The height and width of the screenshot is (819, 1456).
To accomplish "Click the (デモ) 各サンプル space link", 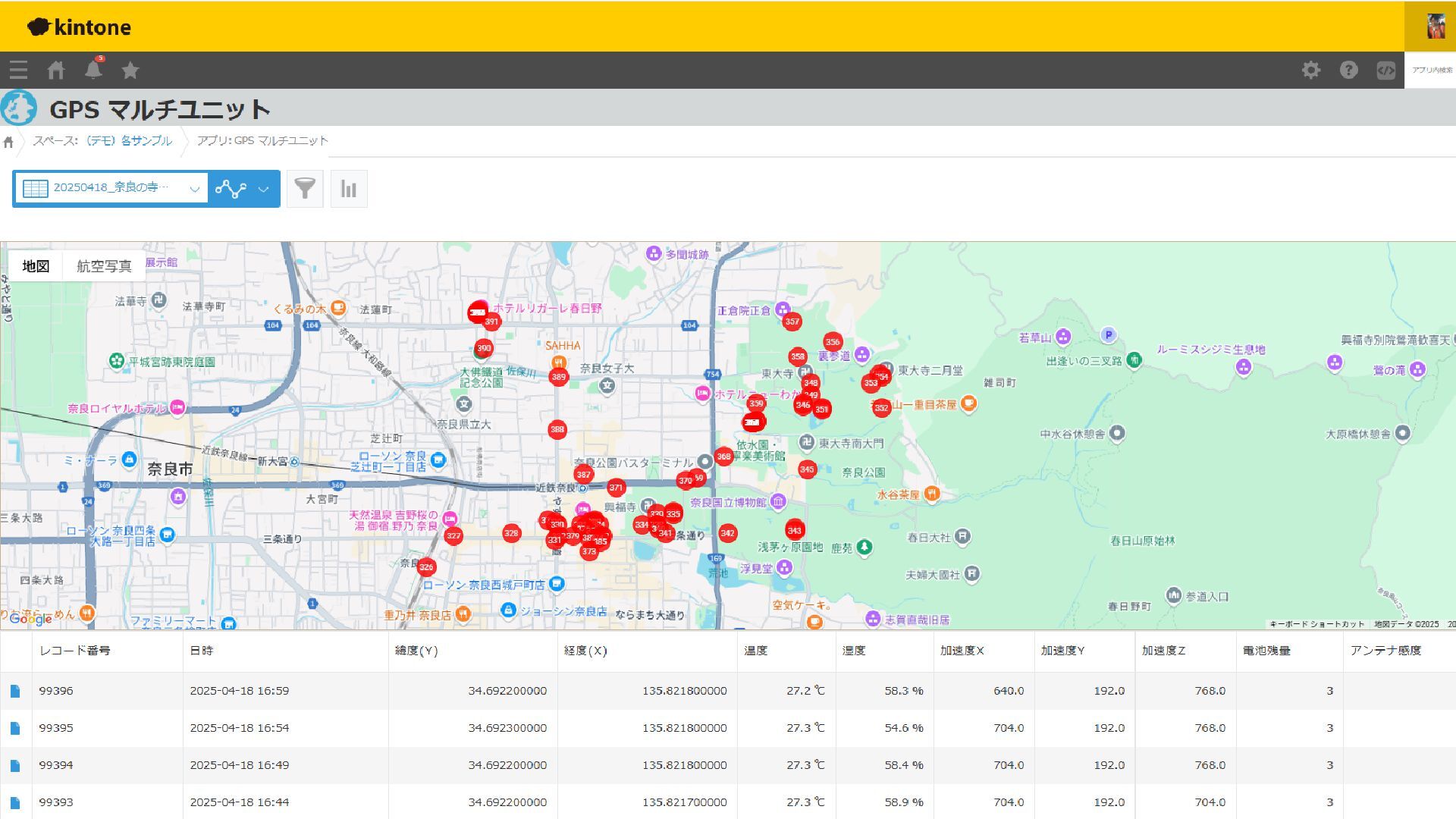I will [128, 141].
